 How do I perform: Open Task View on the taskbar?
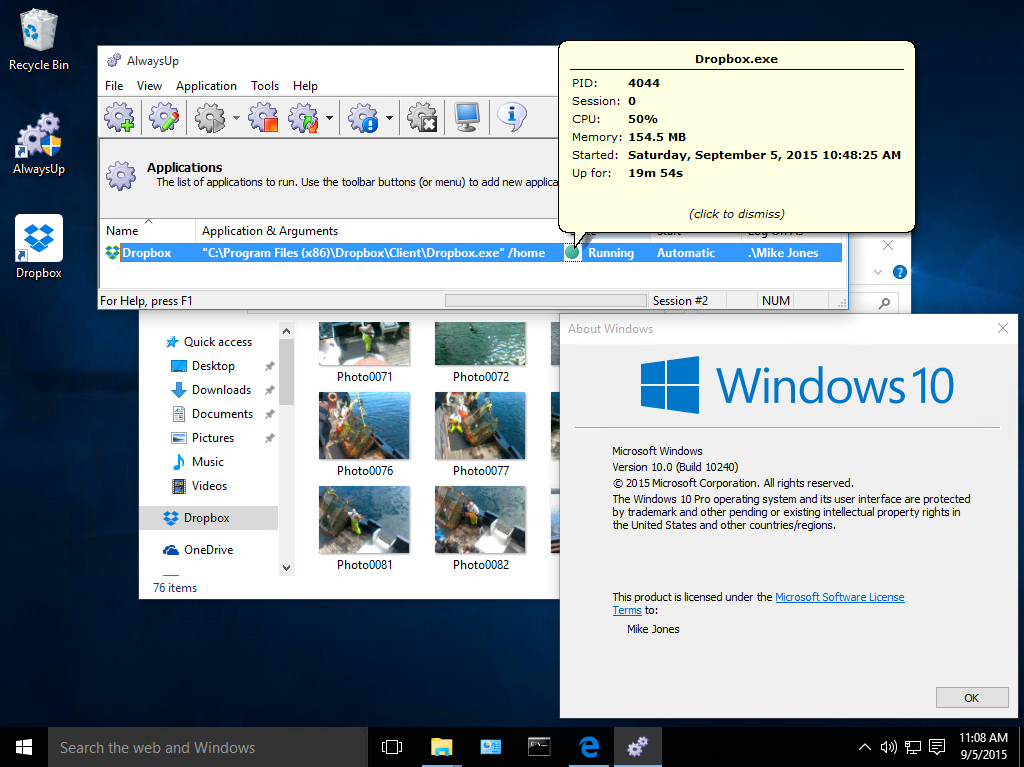pyautogui.click(x=392, y=747)
